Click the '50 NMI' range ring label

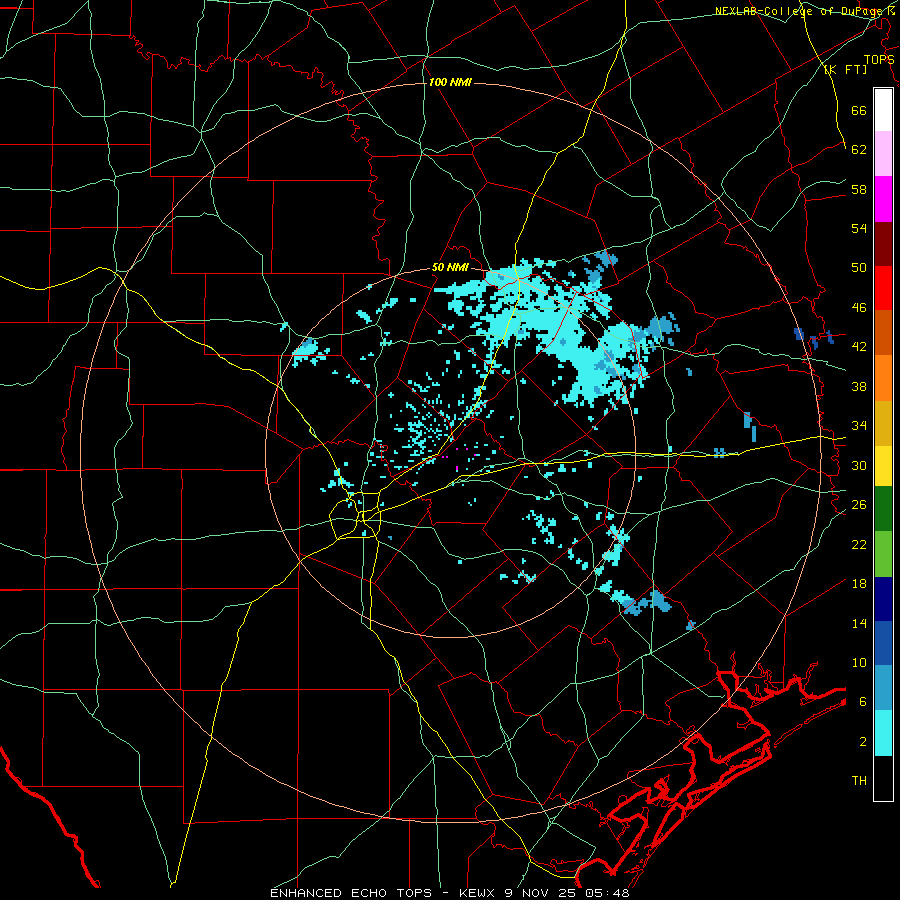coord(450,267)
